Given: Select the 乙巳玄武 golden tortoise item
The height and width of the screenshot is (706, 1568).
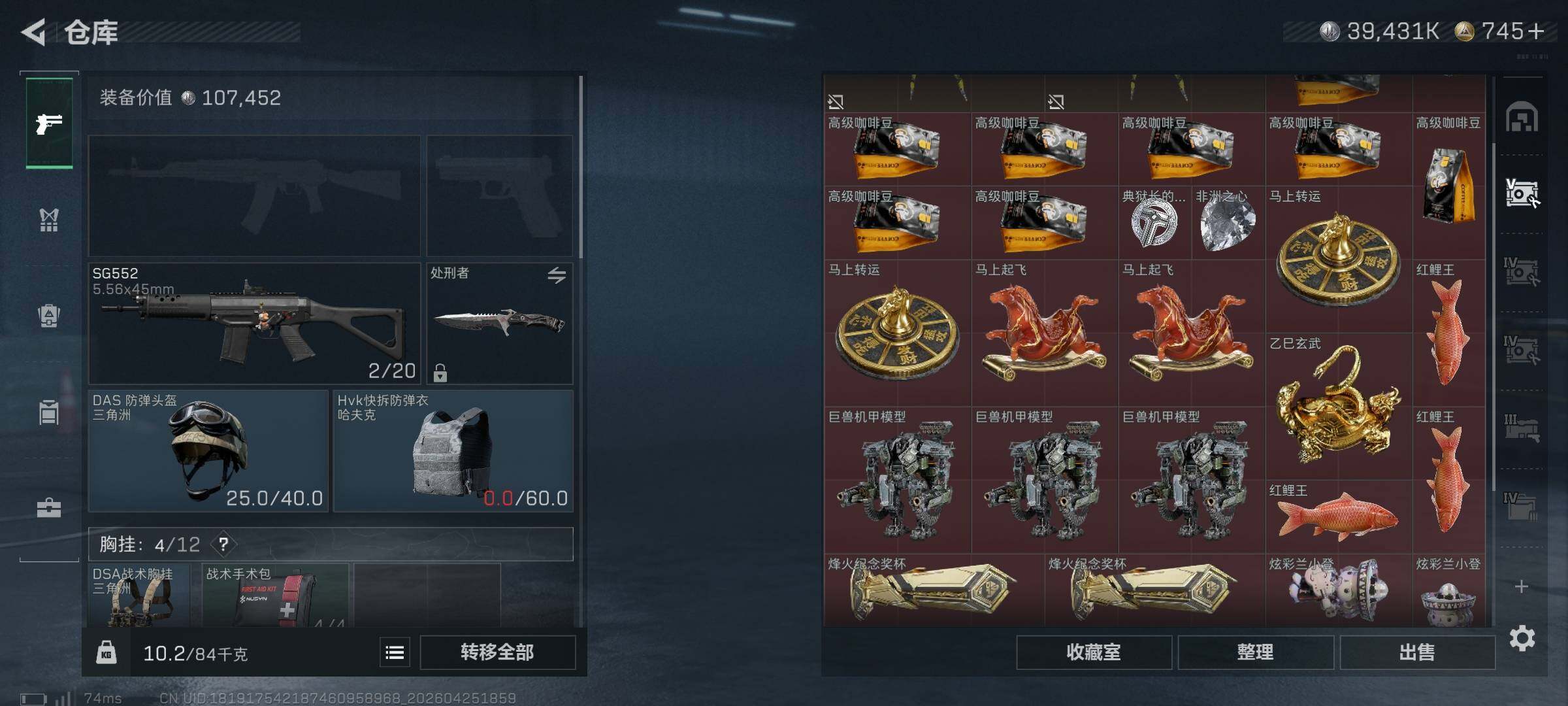Looking at the screenshot, I should pos(1339,407).
